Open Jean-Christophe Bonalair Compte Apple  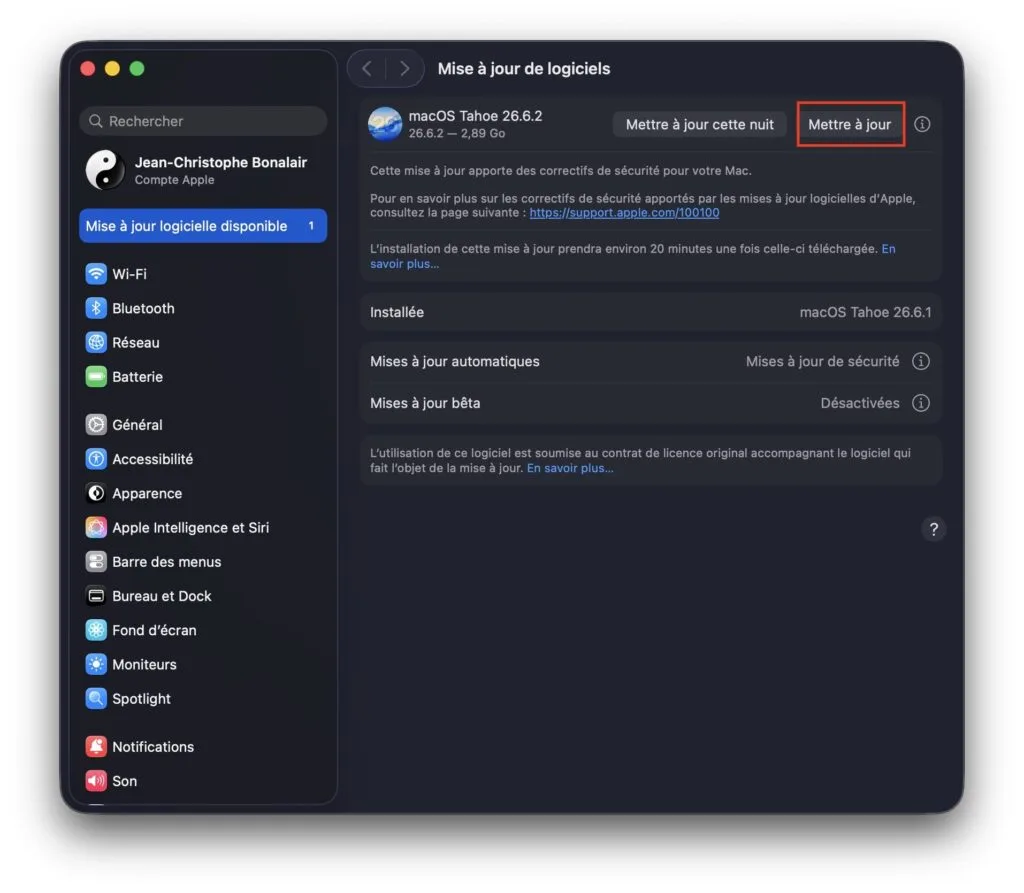(x=203, y=170)
